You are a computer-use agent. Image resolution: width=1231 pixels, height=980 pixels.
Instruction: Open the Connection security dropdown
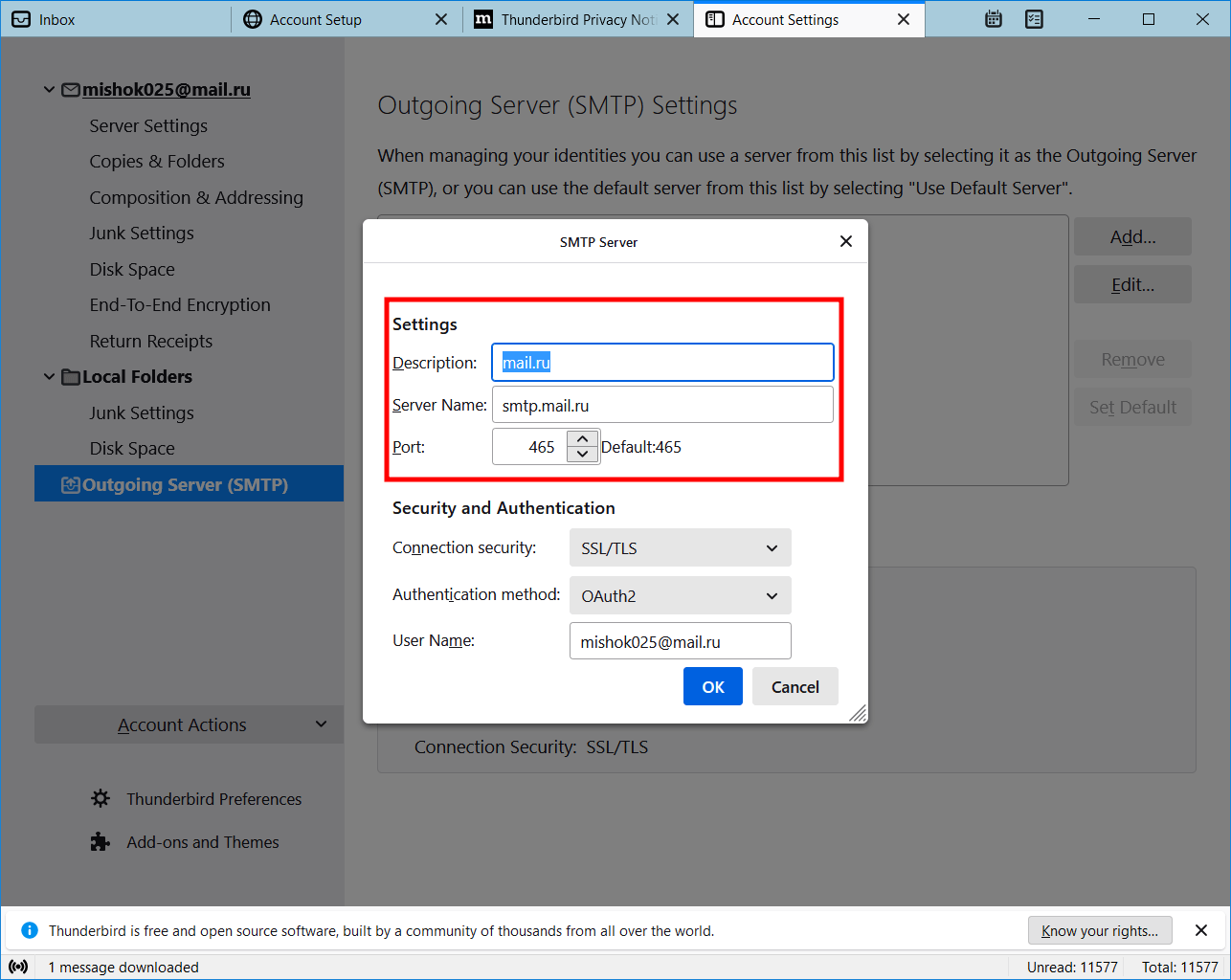click(680, 548)
